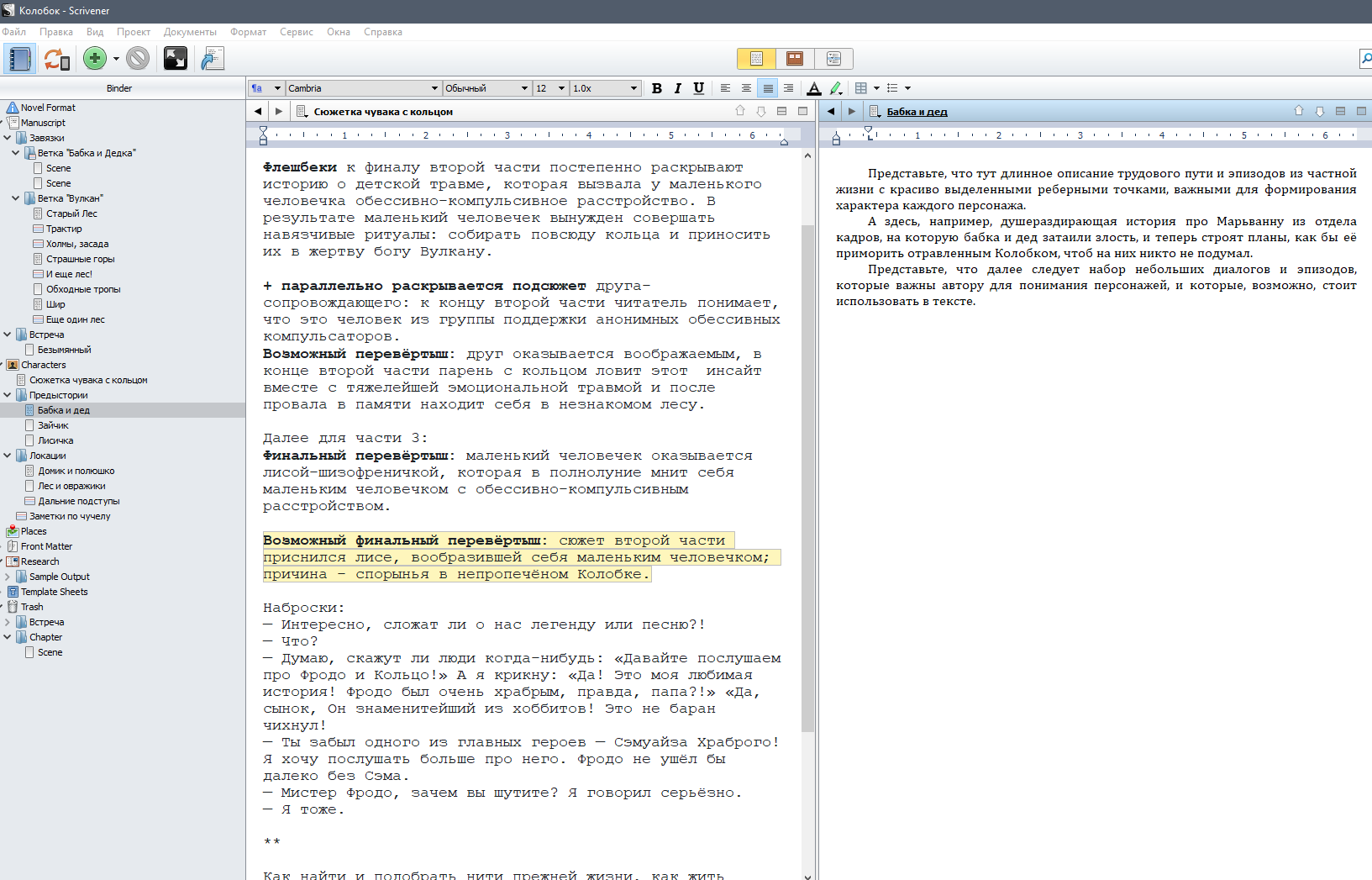1372x880 pixels.
Task: Switch to Corkboard view mode
Action: click(795, 58)
